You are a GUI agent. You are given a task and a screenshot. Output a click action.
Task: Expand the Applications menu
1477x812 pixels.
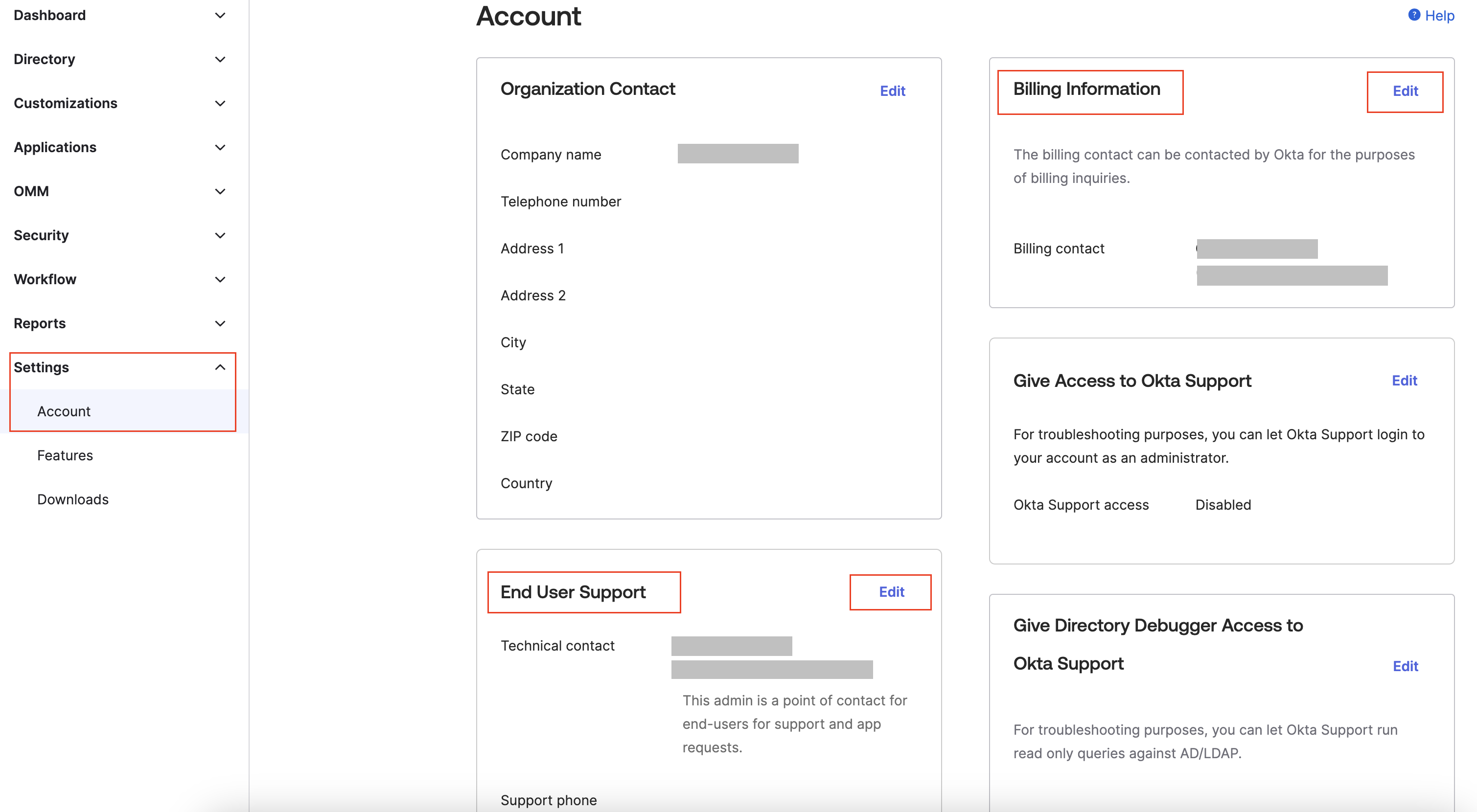click(x=221, y=147)
